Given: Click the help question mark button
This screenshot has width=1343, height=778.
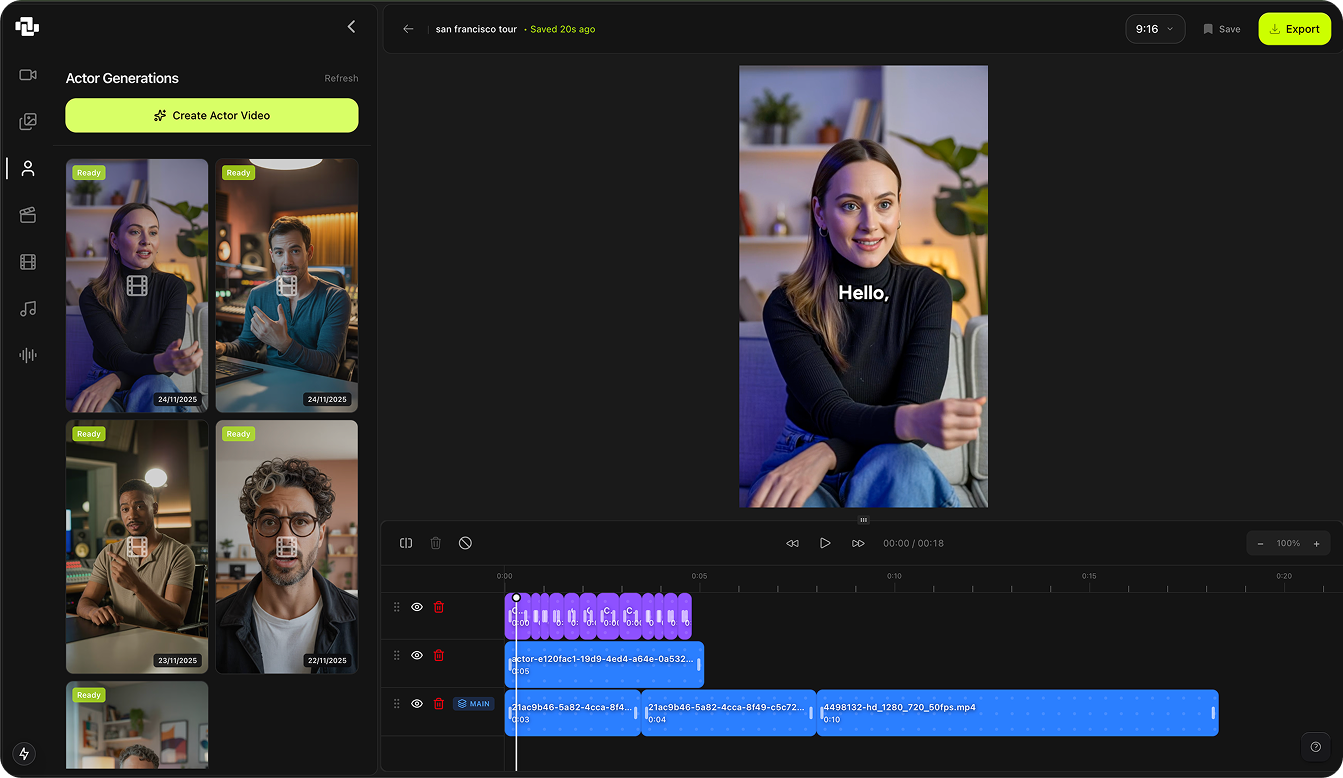Looking at the screenshot, I should tap(1315, 746).
